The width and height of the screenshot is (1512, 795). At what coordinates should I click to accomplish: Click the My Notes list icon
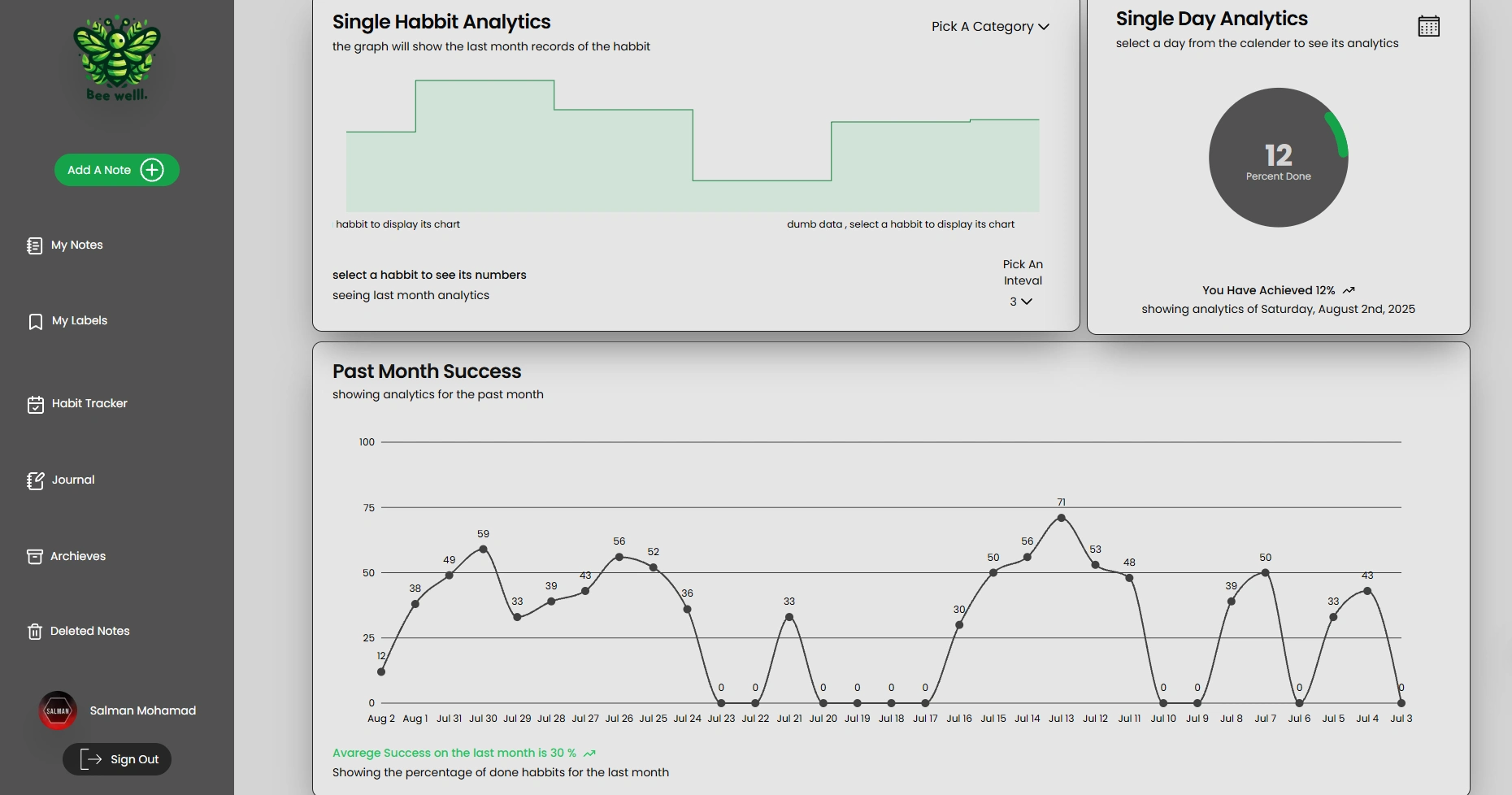[34, 245]
